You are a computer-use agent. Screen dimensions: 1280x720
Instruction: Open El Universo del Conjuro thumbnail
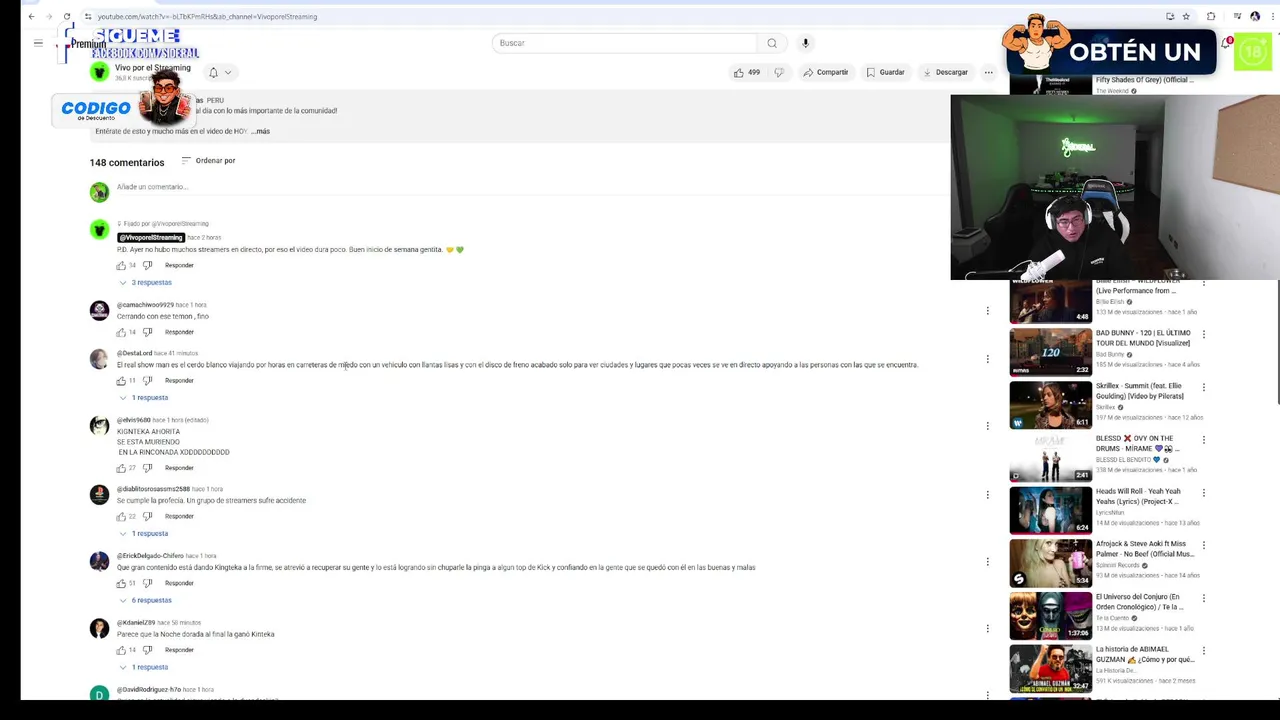[x=1050, y=615]
